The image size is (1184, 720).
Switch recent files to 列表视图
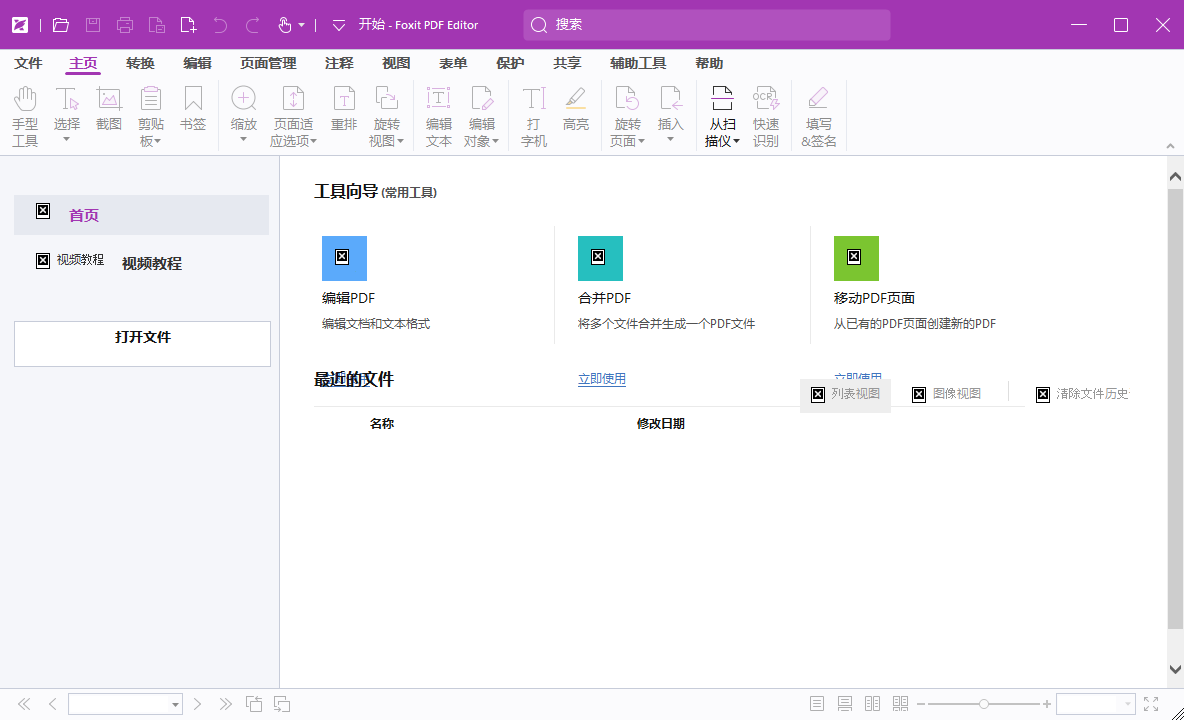click(845, 394)
